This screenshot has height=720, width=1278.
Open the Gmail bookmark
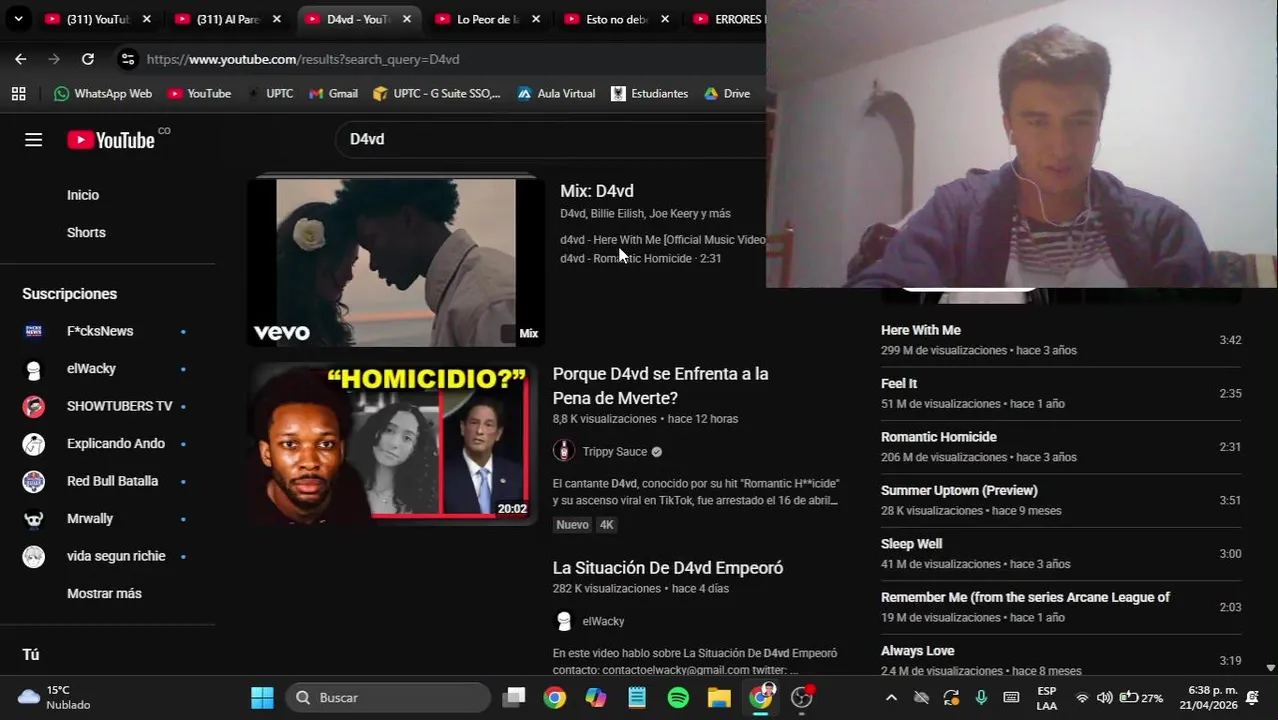click(333, 93)
